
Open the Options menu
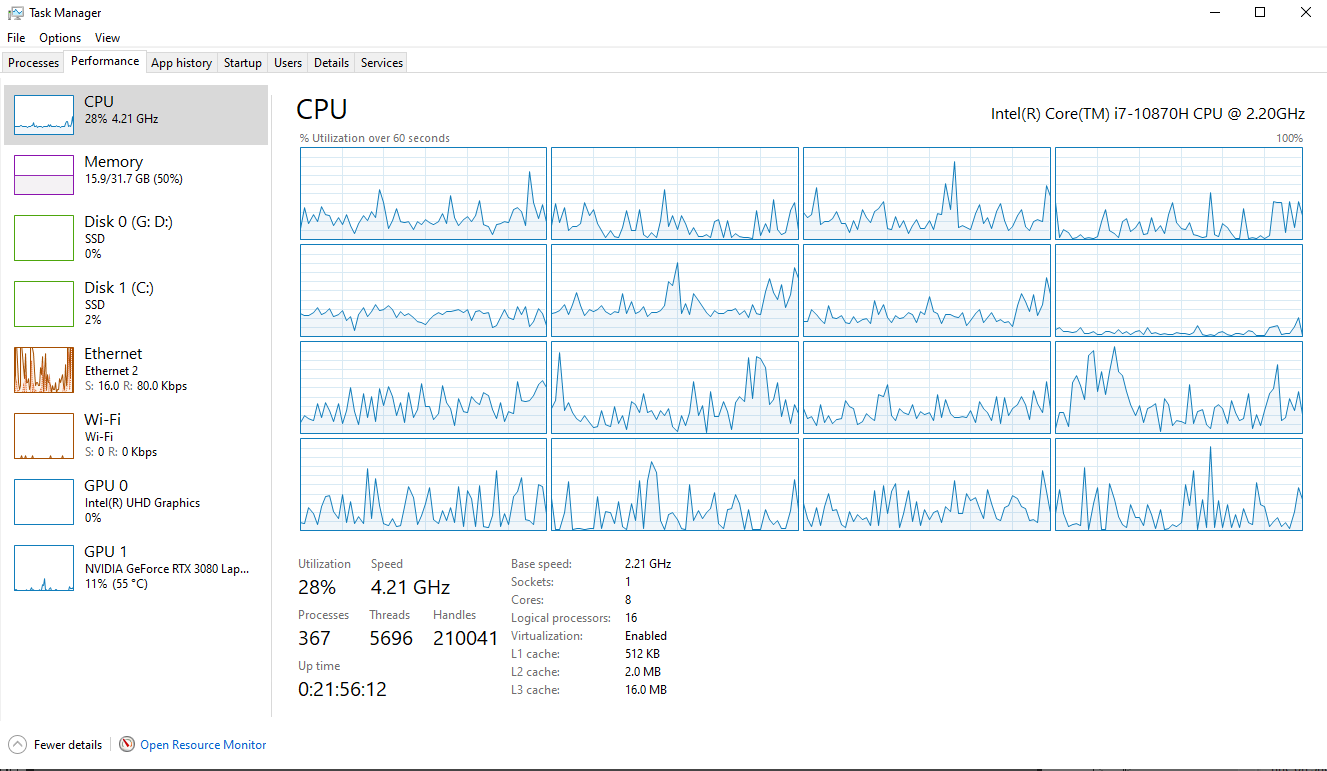coord(59,37)
